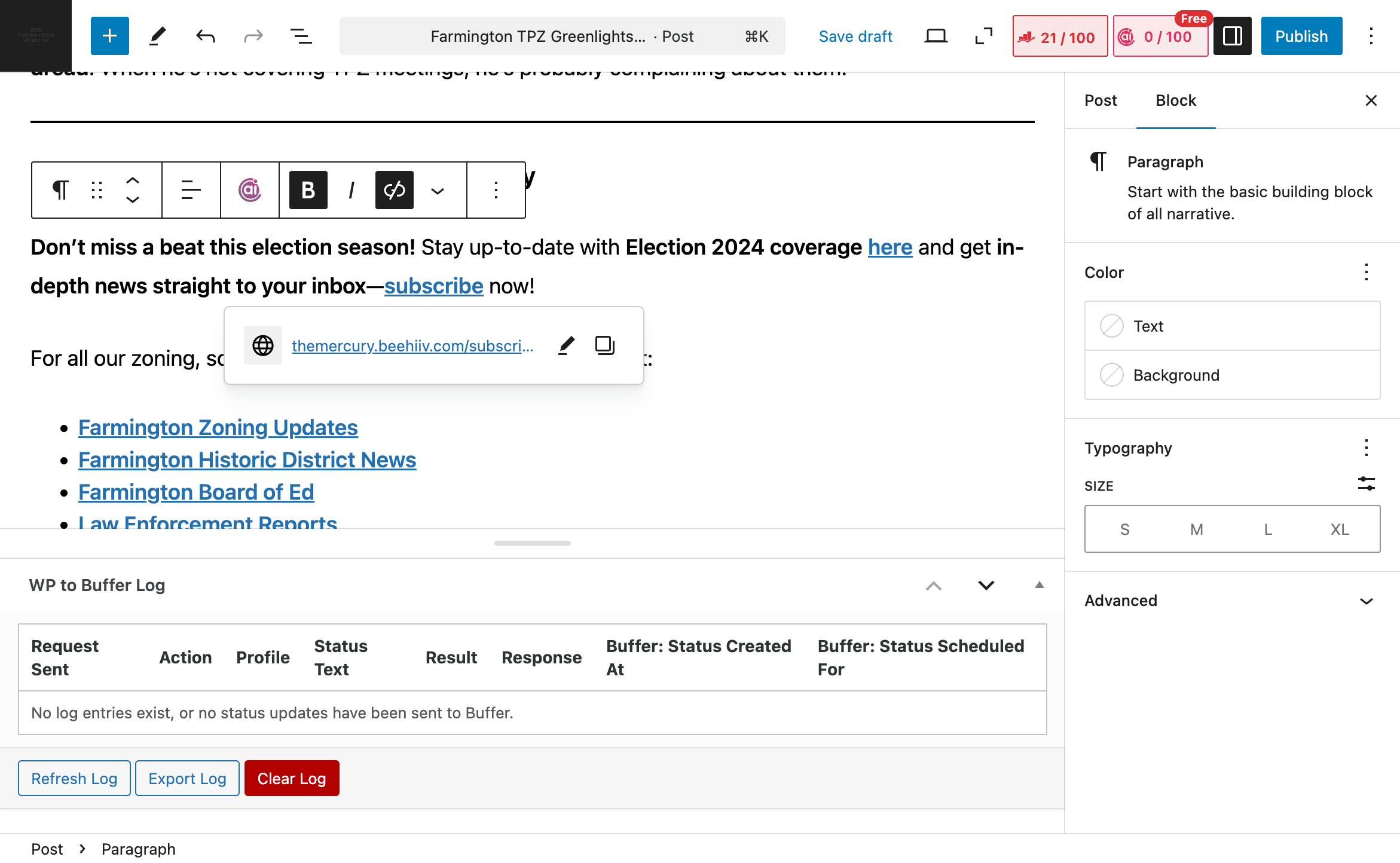The height and width of the screenshot is (863, 1400).
Task: Open the desktop preview icon
Action: 936,36
